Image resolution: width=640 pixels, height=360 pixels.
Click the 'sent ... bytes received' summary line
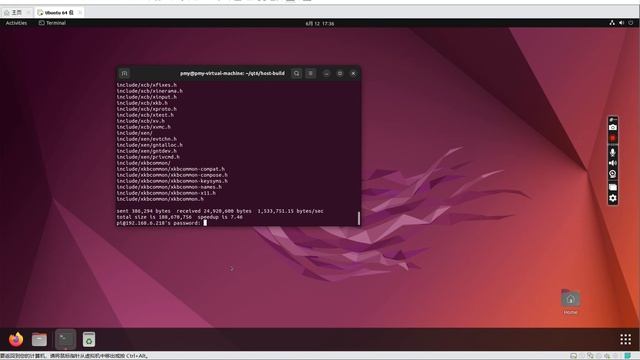[x=220, y=211]
